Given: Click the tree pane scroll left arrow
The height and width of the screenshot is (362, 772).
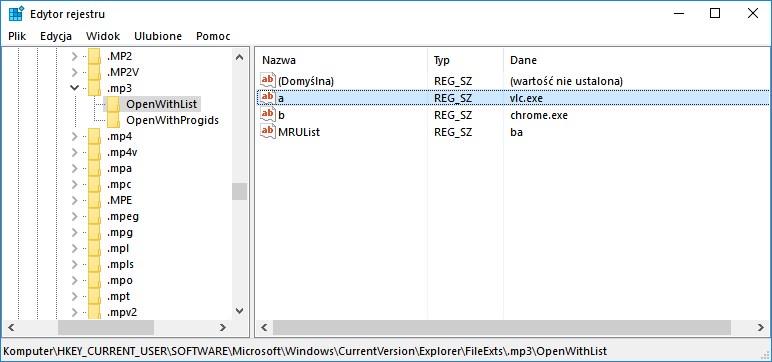Looking at the screenshot, I should [x=11, y=327].
